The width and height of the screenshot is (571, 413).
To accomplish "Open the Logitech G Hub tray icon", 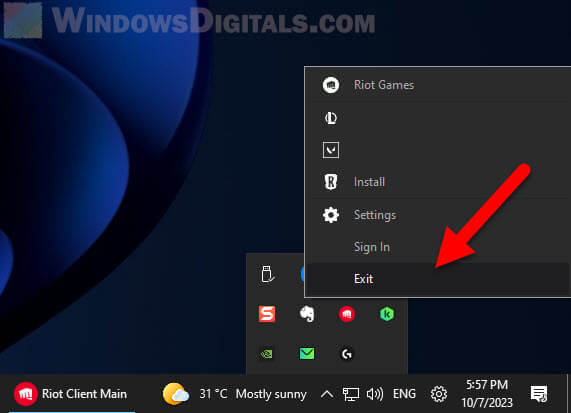I will click(x=347, y=354).
